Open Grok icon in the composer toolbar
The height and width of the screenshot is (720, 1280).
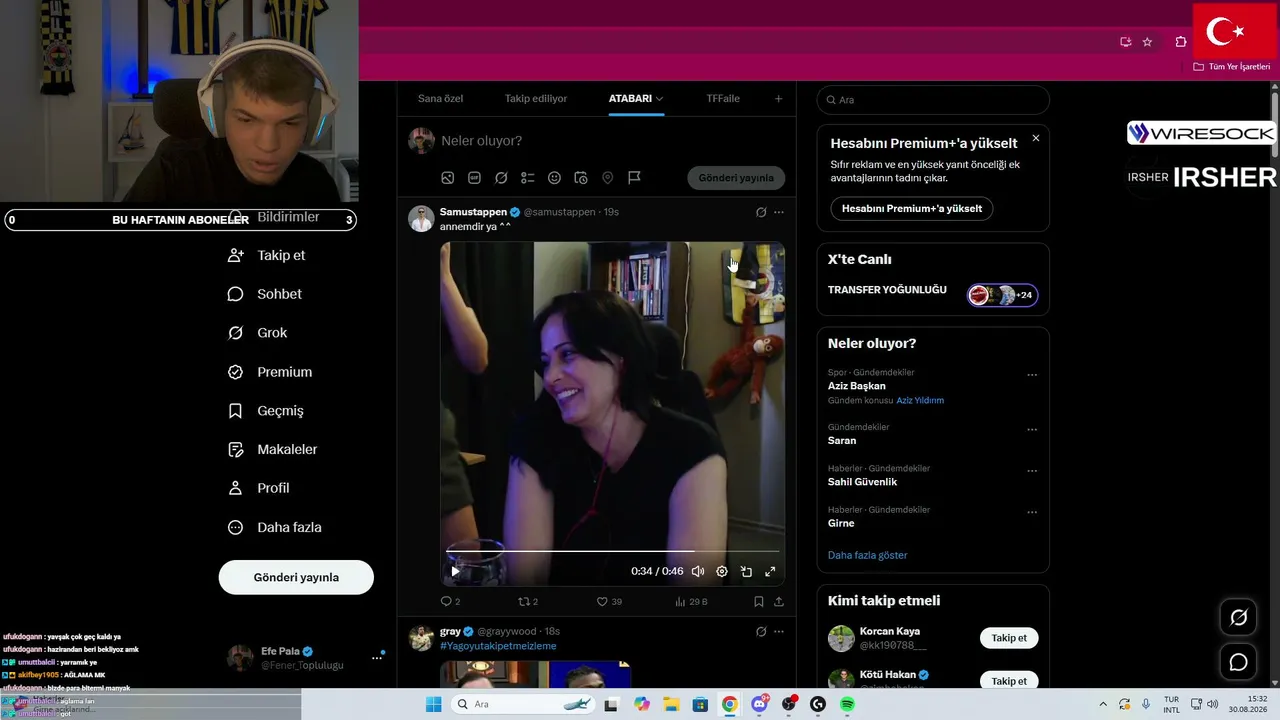(501, 178)
